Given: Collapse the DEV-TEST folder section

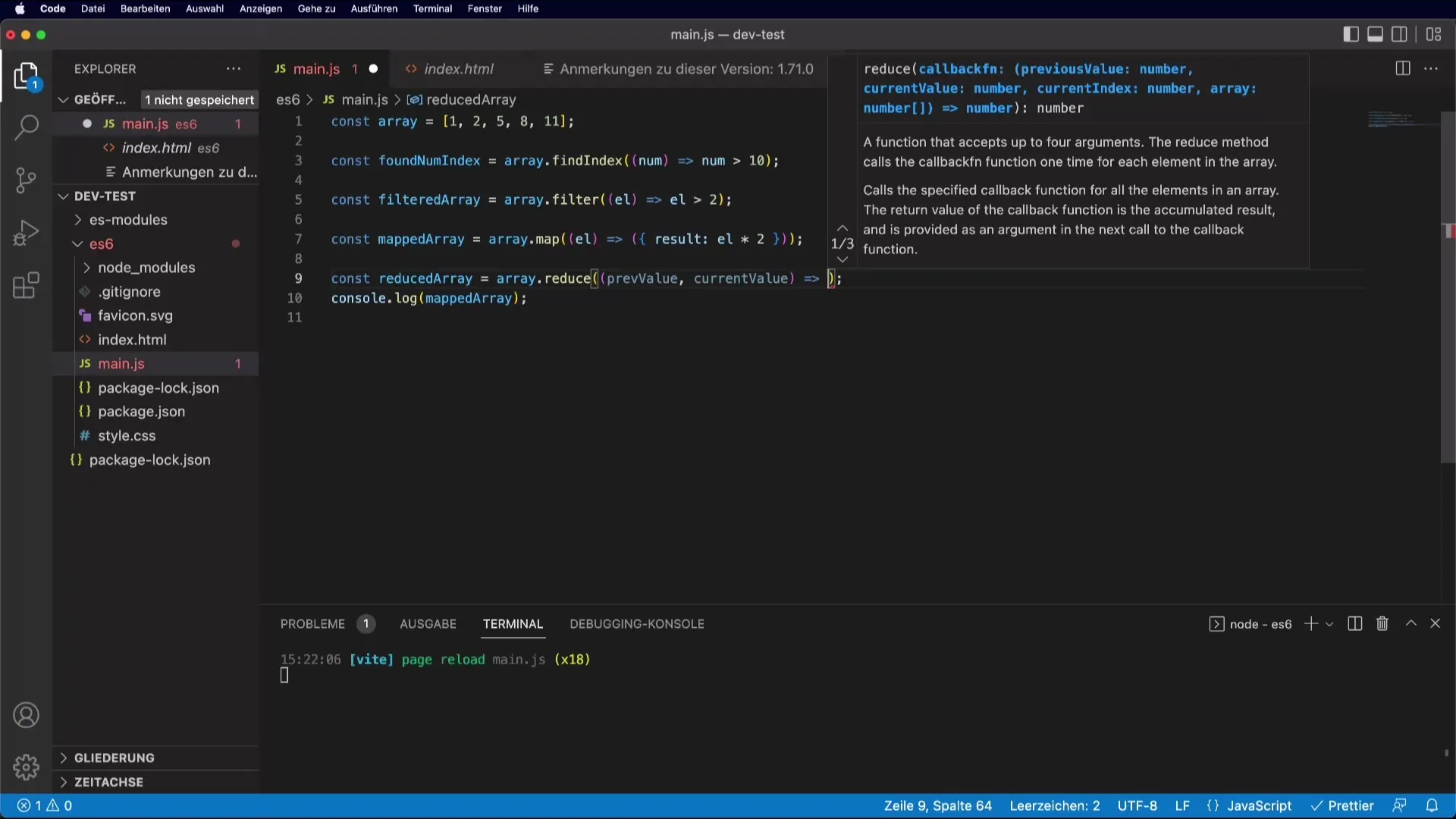Looking at the screenshot, I should (x=64, y=196).
